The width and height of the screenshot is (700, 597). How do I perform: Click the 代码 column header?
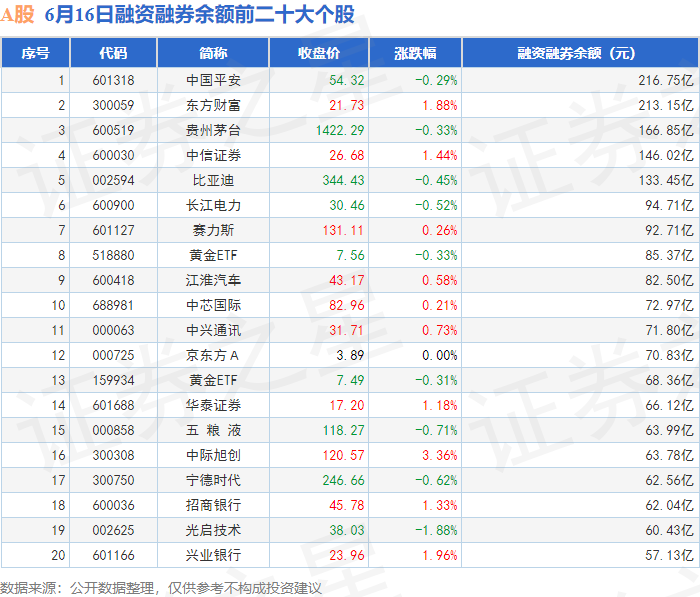113,53
